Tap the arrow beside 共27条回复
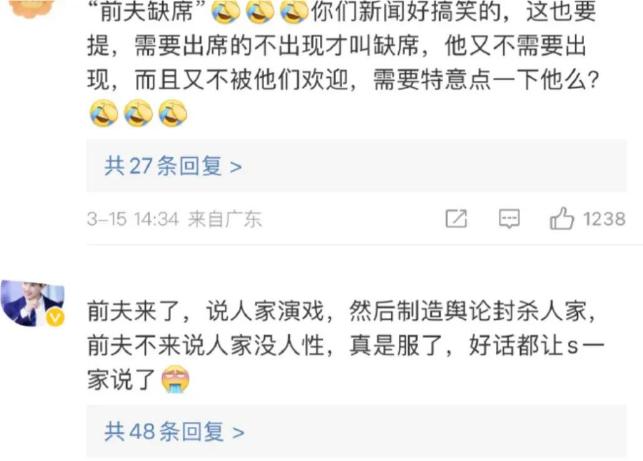The width and height of the screenshot is (643, 461). click(x=236, y=167)
